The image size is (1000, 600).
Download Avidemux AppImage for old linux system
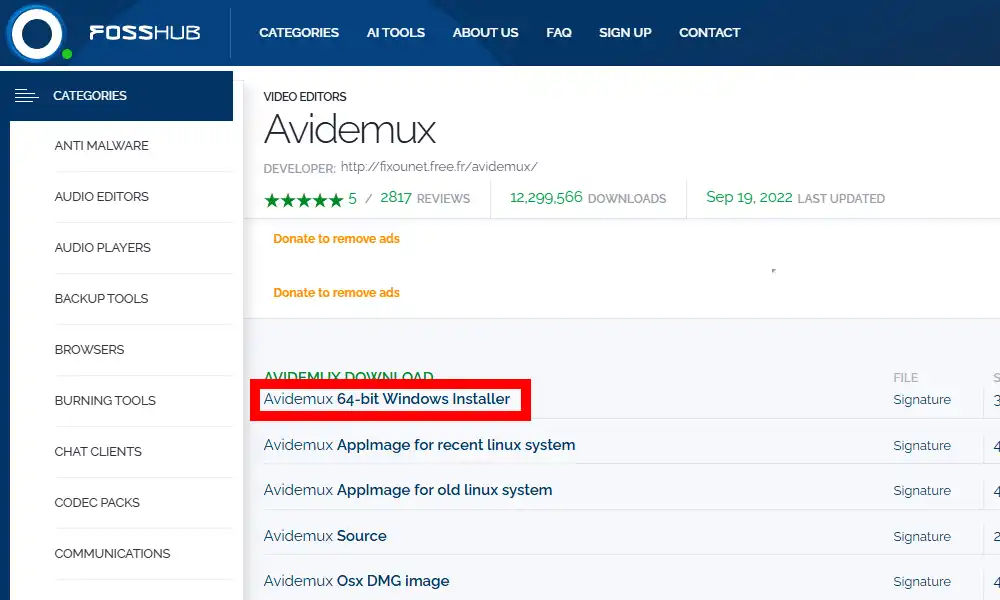408,490
